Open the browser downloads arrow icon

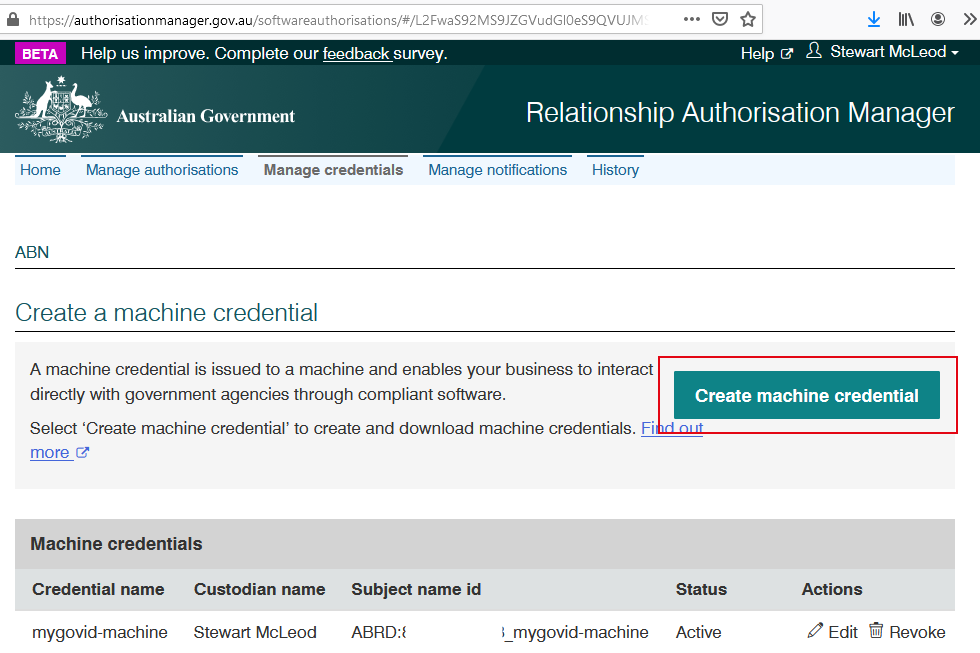click(x=873, y=19)
